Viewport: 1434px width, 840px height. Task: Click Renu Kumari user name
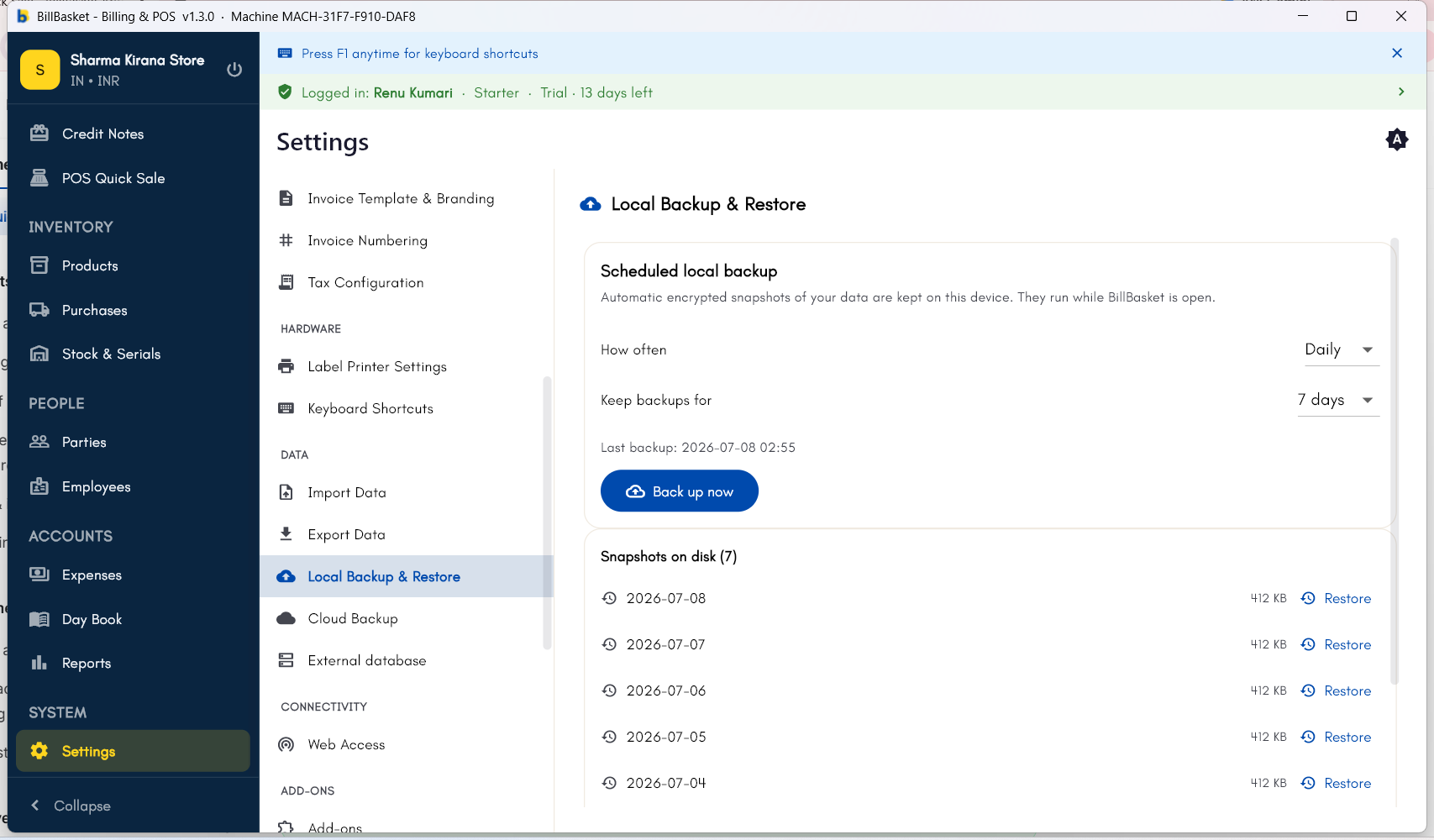[413, 92]
